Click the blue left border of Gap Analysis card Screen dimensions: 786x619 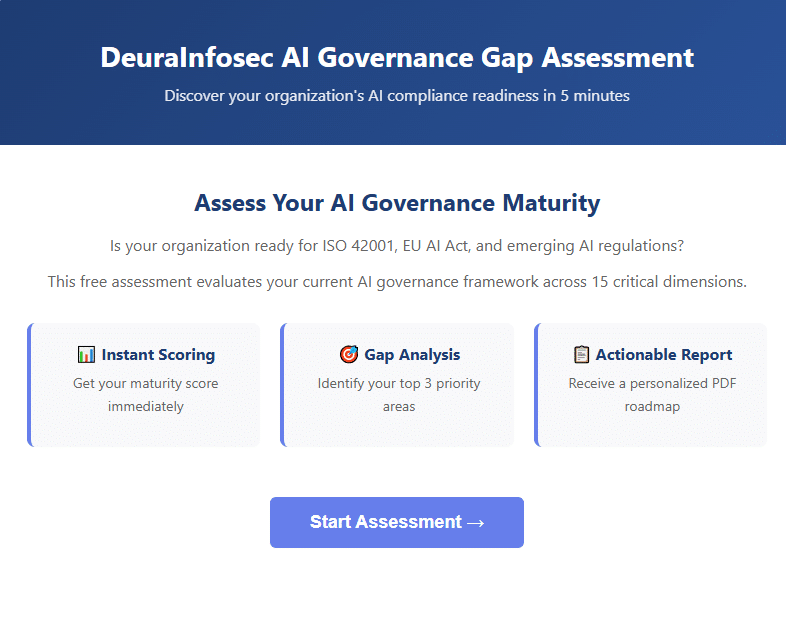(283, 384)
